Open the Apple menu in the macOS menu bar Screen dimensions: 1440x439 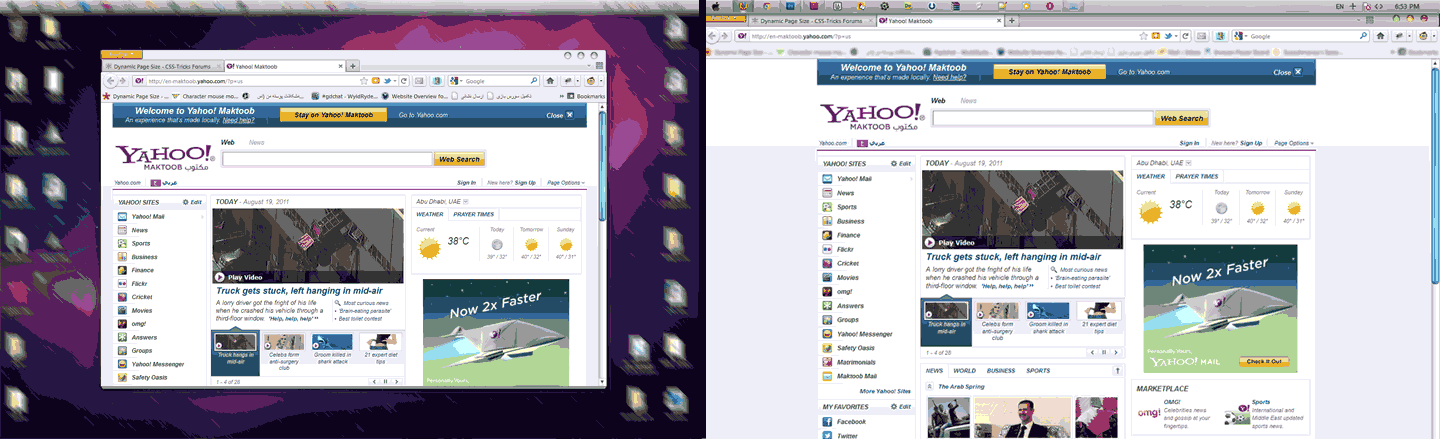click(716, 6)
